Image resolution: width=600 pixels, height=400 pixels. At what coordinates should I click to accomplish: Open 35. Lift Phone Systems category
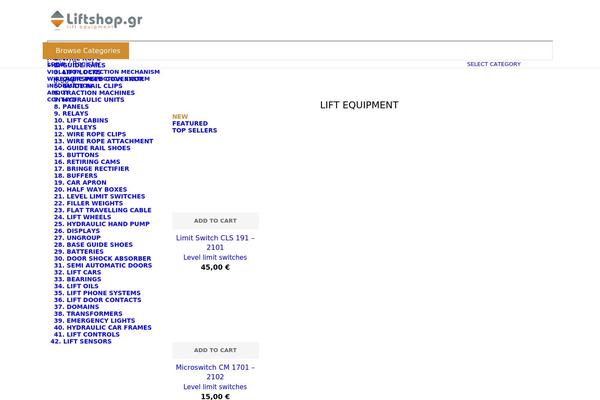click(97, 293)
